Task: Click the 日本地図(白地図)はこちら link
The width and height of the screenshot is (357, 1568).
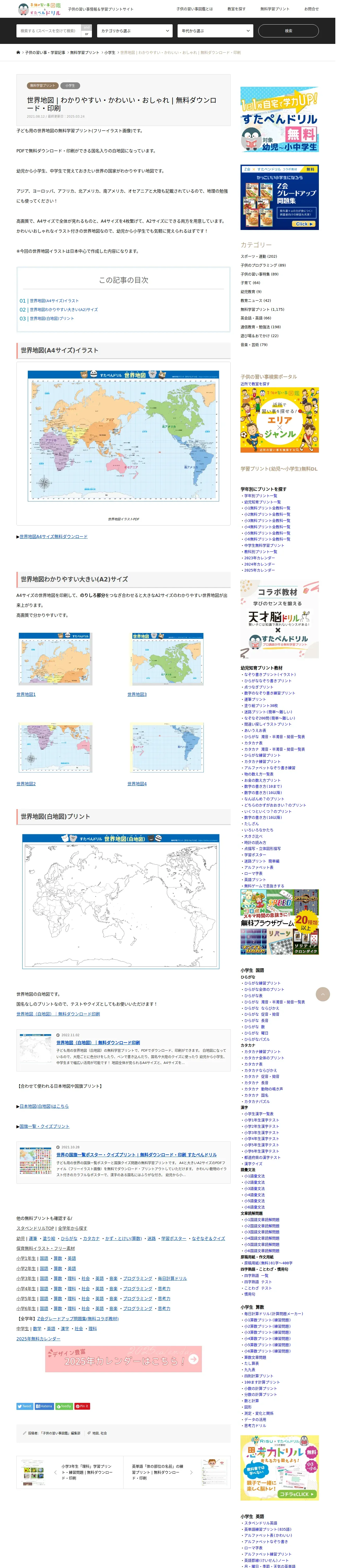Action: (x=44, y=1106)
